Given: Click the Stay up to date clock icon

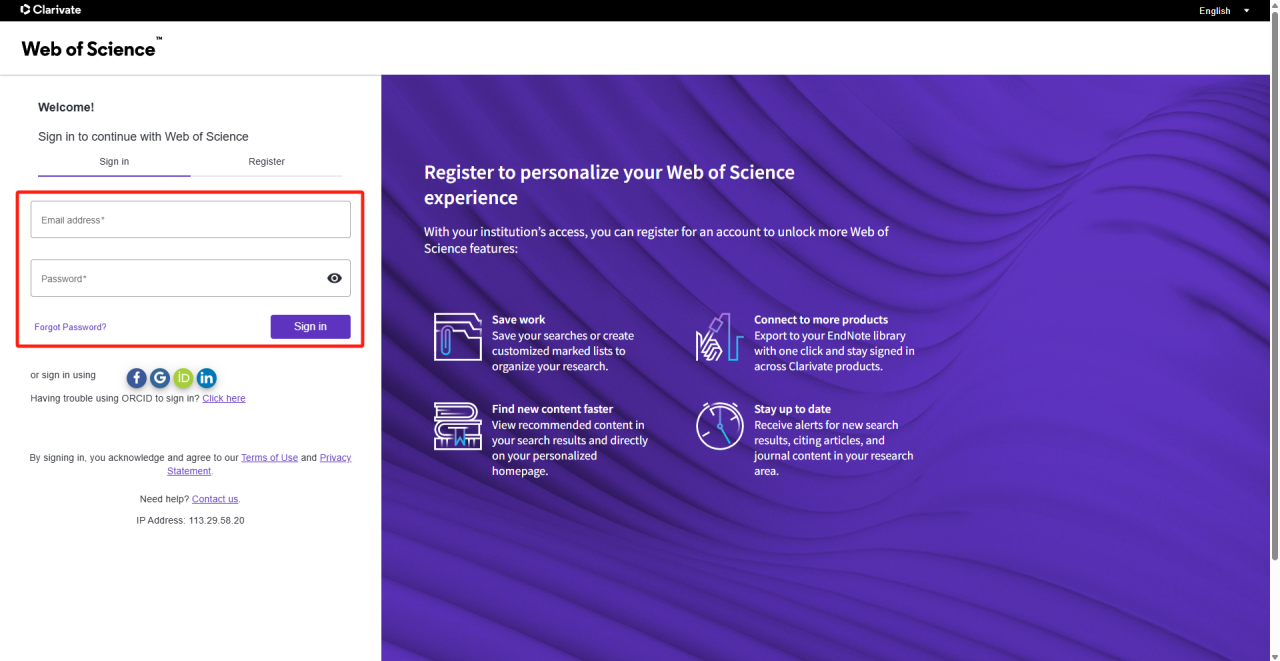Looking at the screenshot, I should tap(719, 426).
